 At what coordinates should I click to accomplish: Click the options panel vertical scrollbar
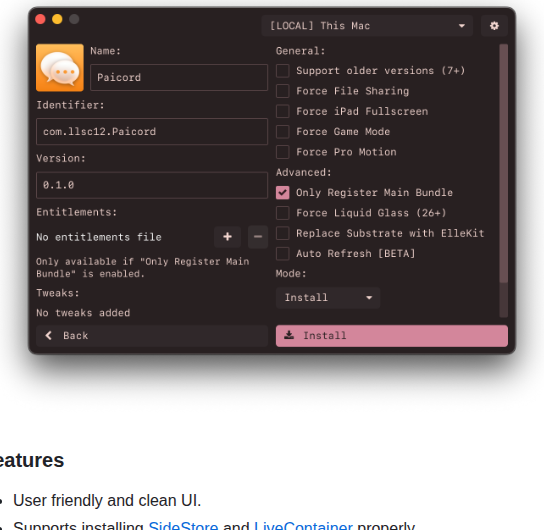click(503, 163)
